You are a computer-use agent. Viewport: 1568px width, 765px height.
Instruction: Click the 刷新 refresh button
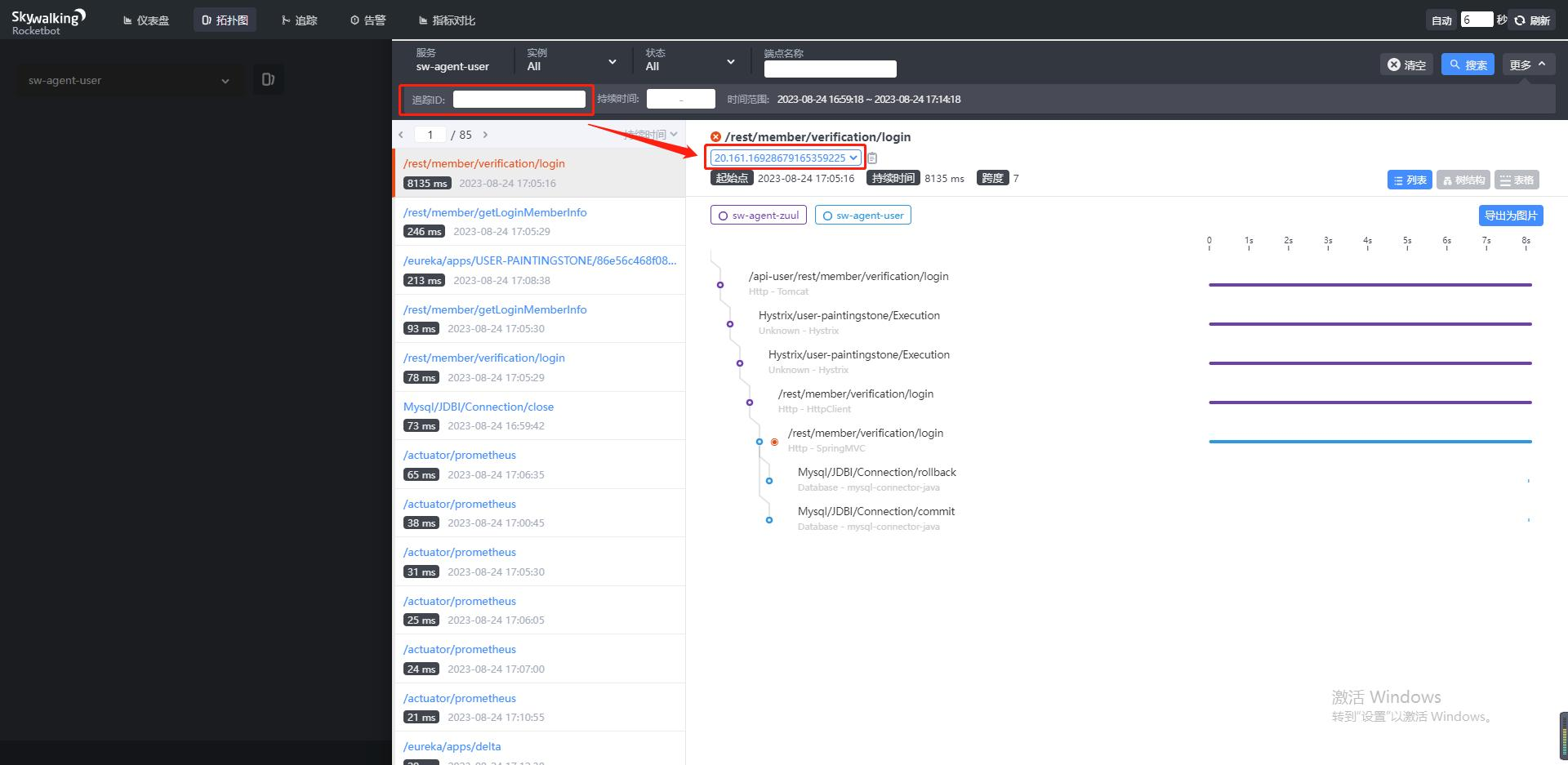point(1532,20)
